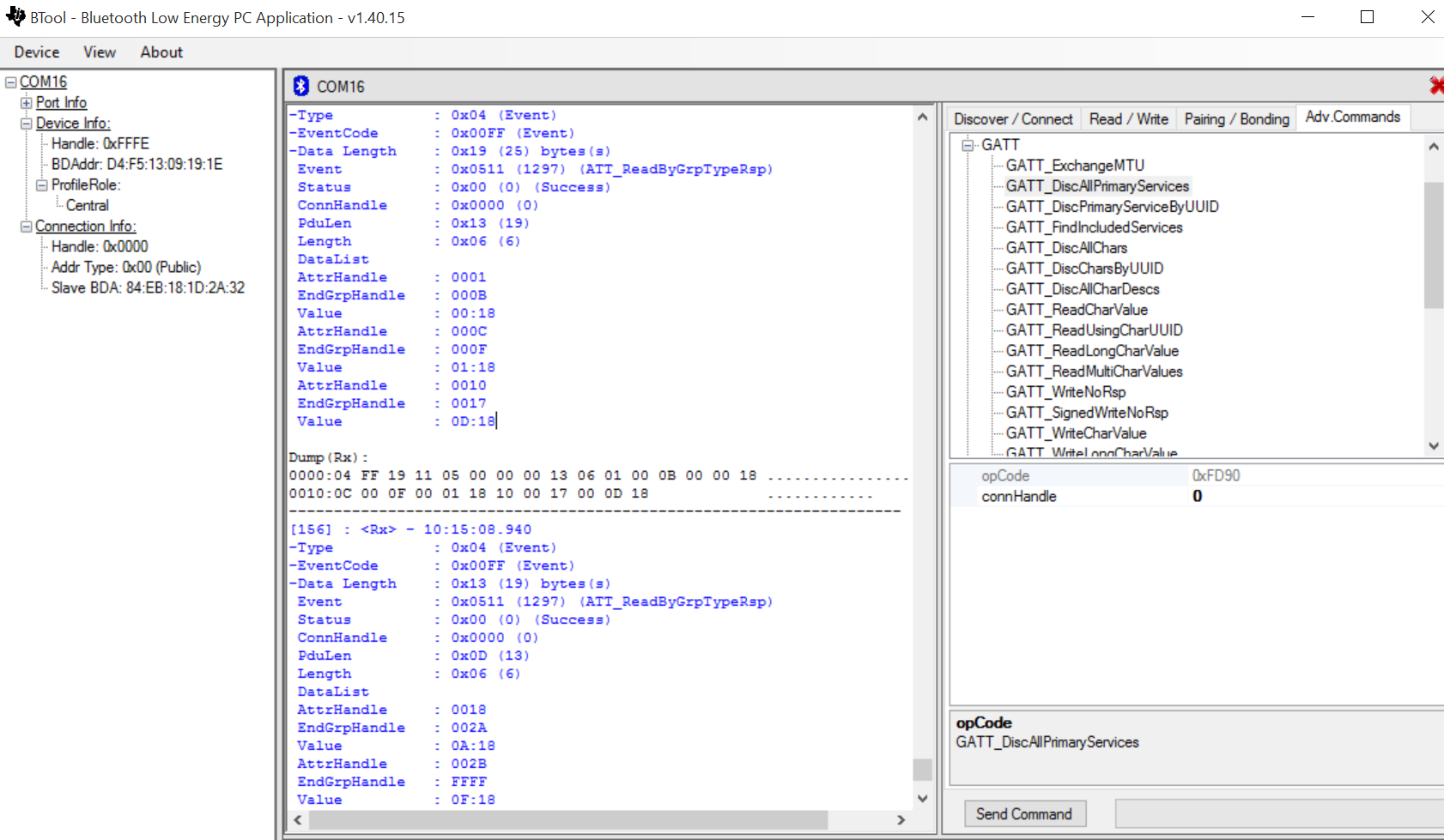Screen dimensions: 1444x840
Task: Click Connection Info link in tree
Action: pos(85,227)
